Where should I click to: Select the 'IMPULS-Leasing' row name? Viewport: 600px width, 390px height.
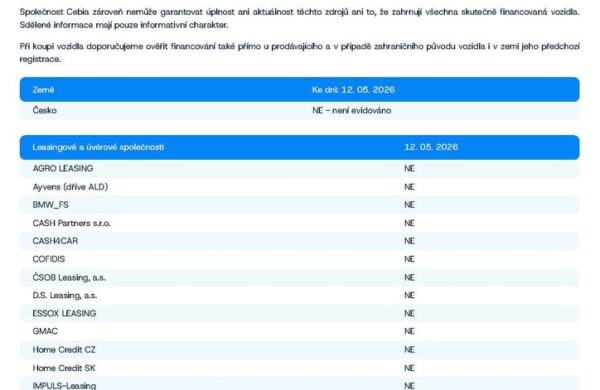click(64, 386)
